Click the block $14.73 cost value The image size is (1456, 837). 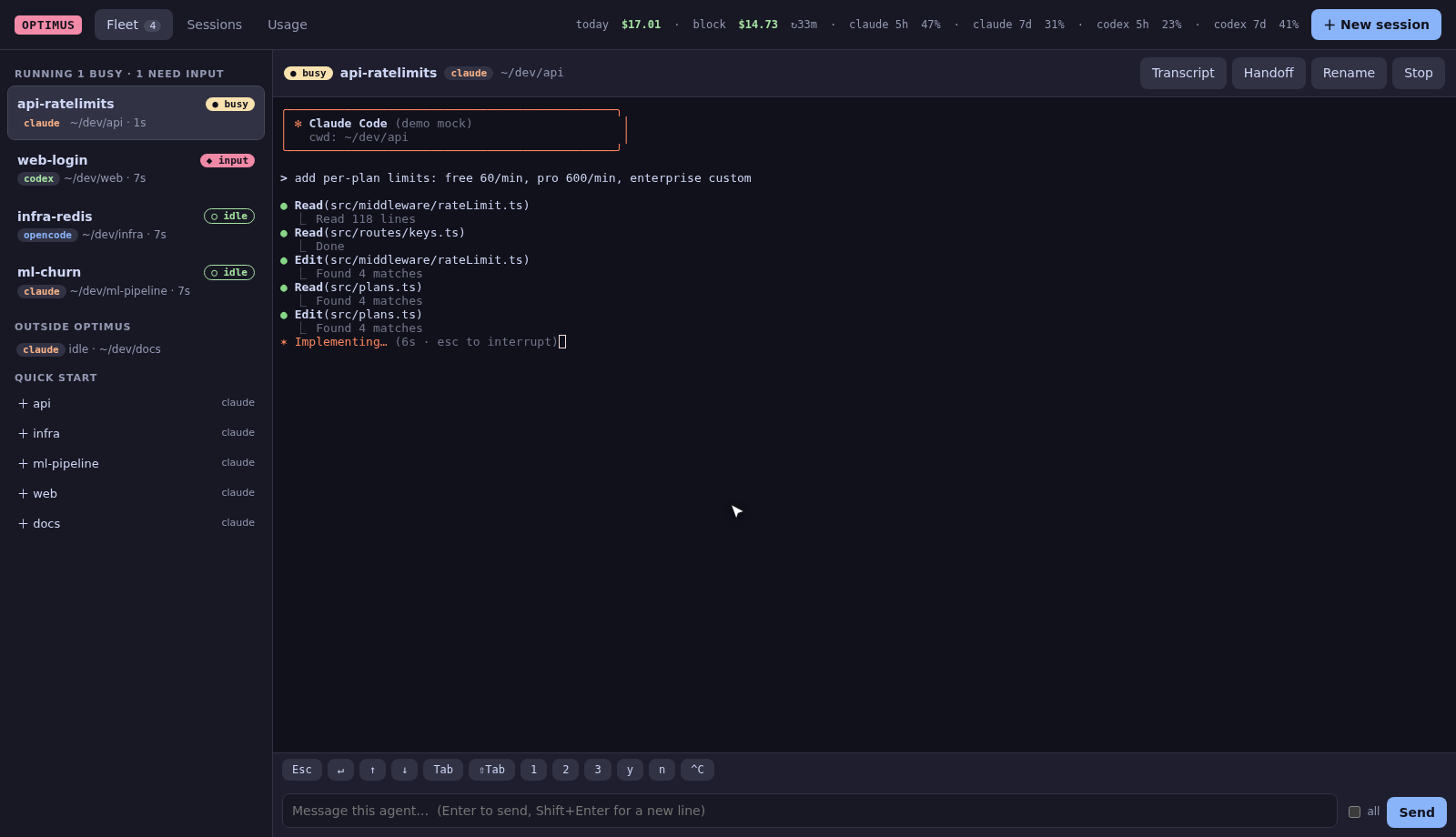pos(758,25)
